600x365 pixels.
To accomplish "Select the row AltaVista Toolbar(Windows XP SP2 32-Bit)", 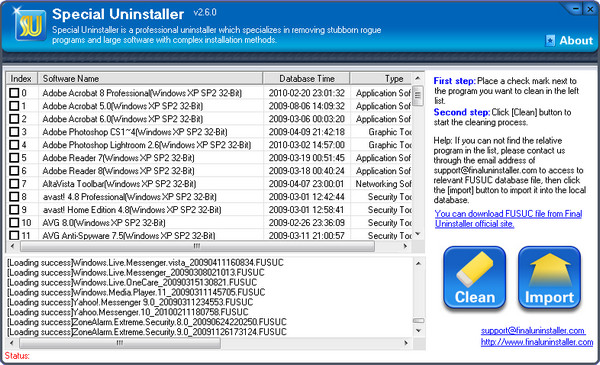I will pyautogui.click(x=210, y=184).
